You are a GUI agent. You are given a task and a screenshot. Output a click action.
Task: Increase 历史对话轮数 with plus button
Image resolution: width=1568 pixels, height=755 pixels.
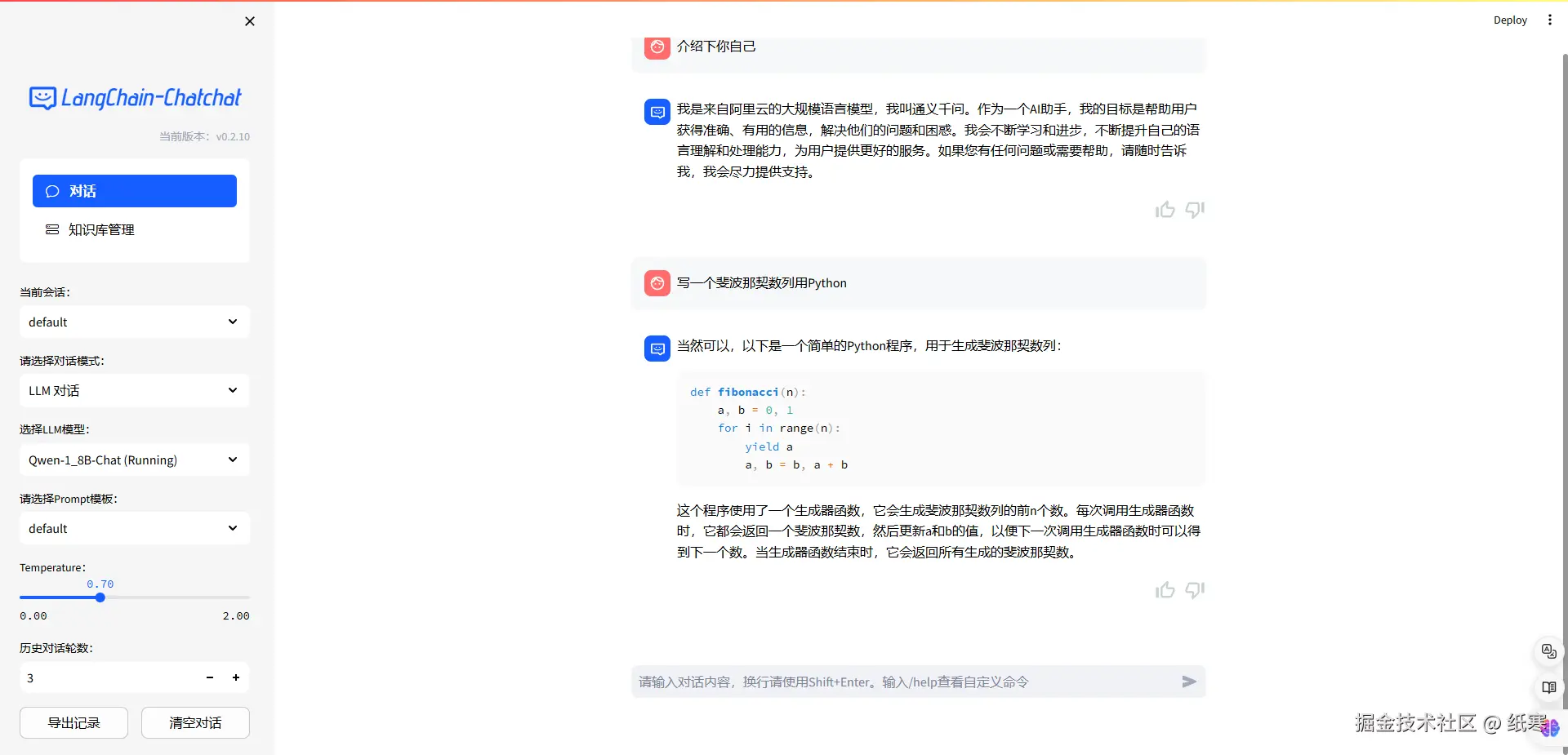pyautogui.click(x=236, y=677)
